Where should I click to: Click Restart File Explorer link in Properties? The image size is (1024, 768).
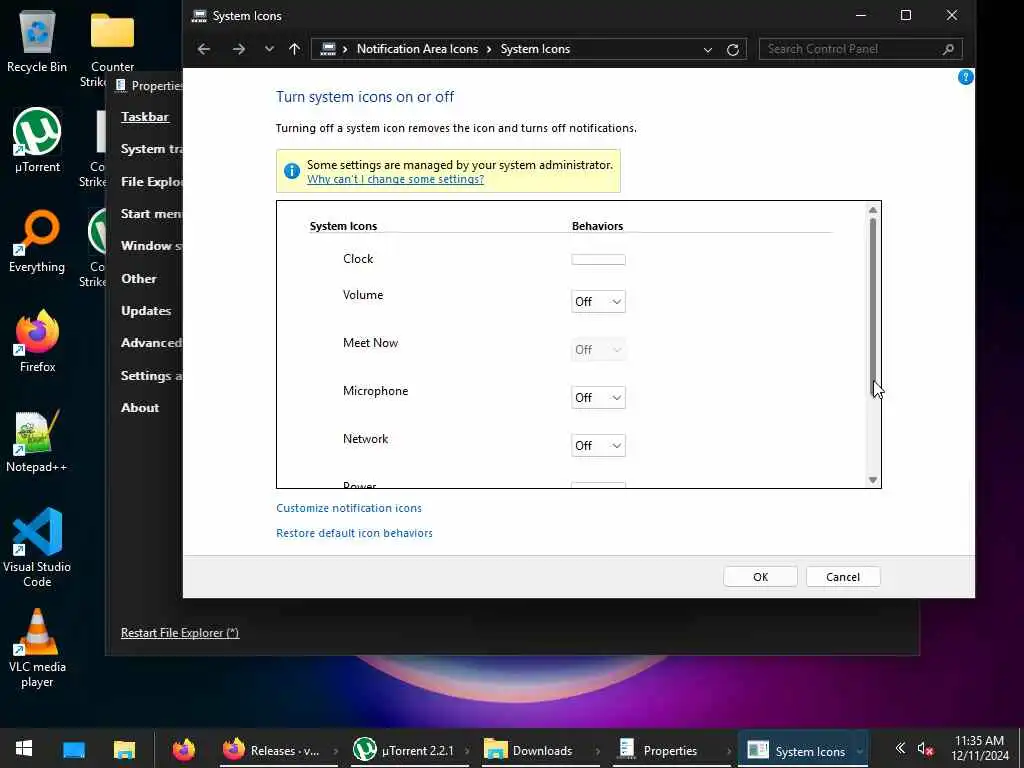pos(180,633)
